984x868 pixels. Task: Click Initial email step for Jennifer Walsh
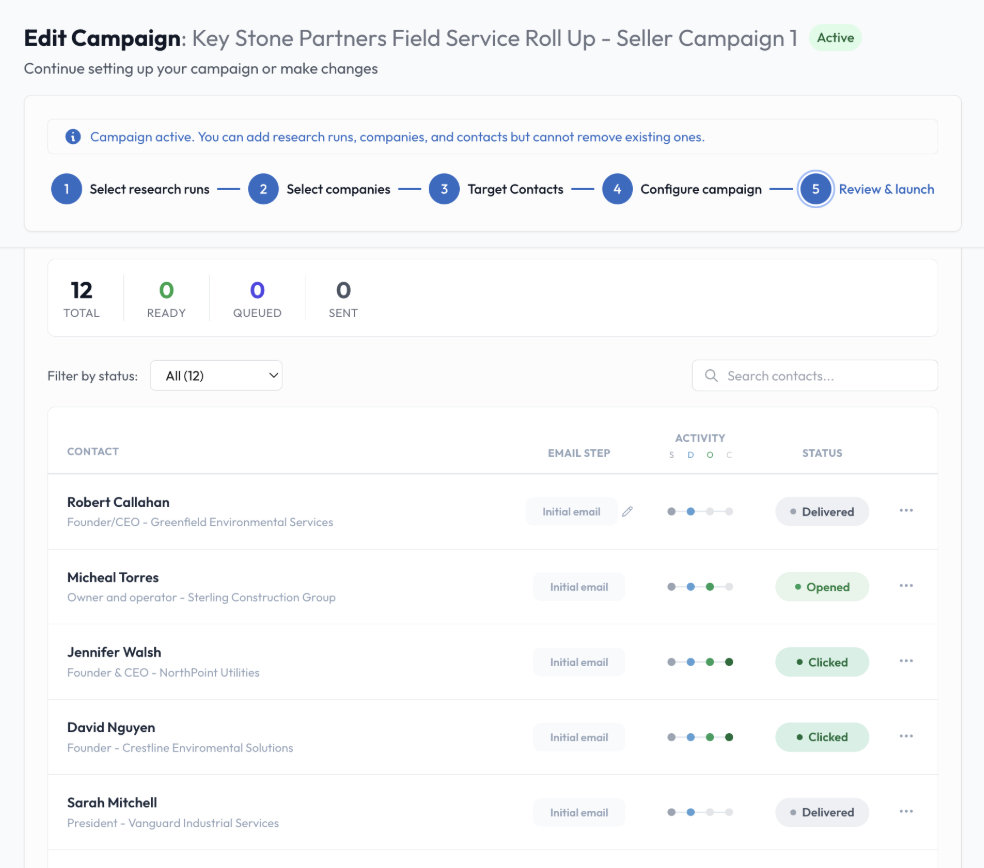579,662
